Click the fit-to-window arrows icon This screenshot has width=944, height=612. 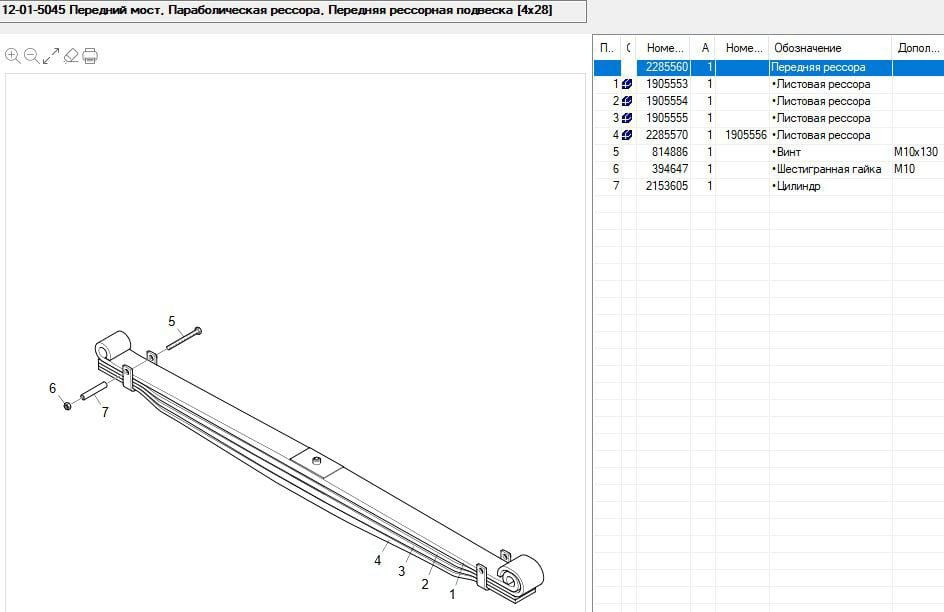pyautogui.click(x=50, y=56)
